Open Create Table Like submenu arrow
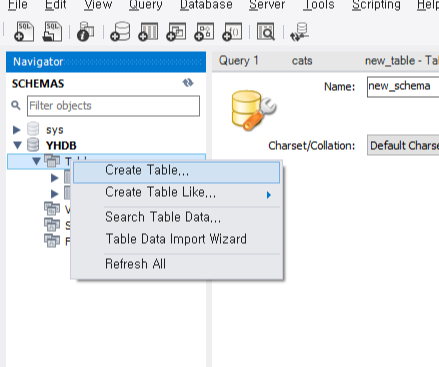The width and height of the screenshot is (439, 367). click(269, 195)
